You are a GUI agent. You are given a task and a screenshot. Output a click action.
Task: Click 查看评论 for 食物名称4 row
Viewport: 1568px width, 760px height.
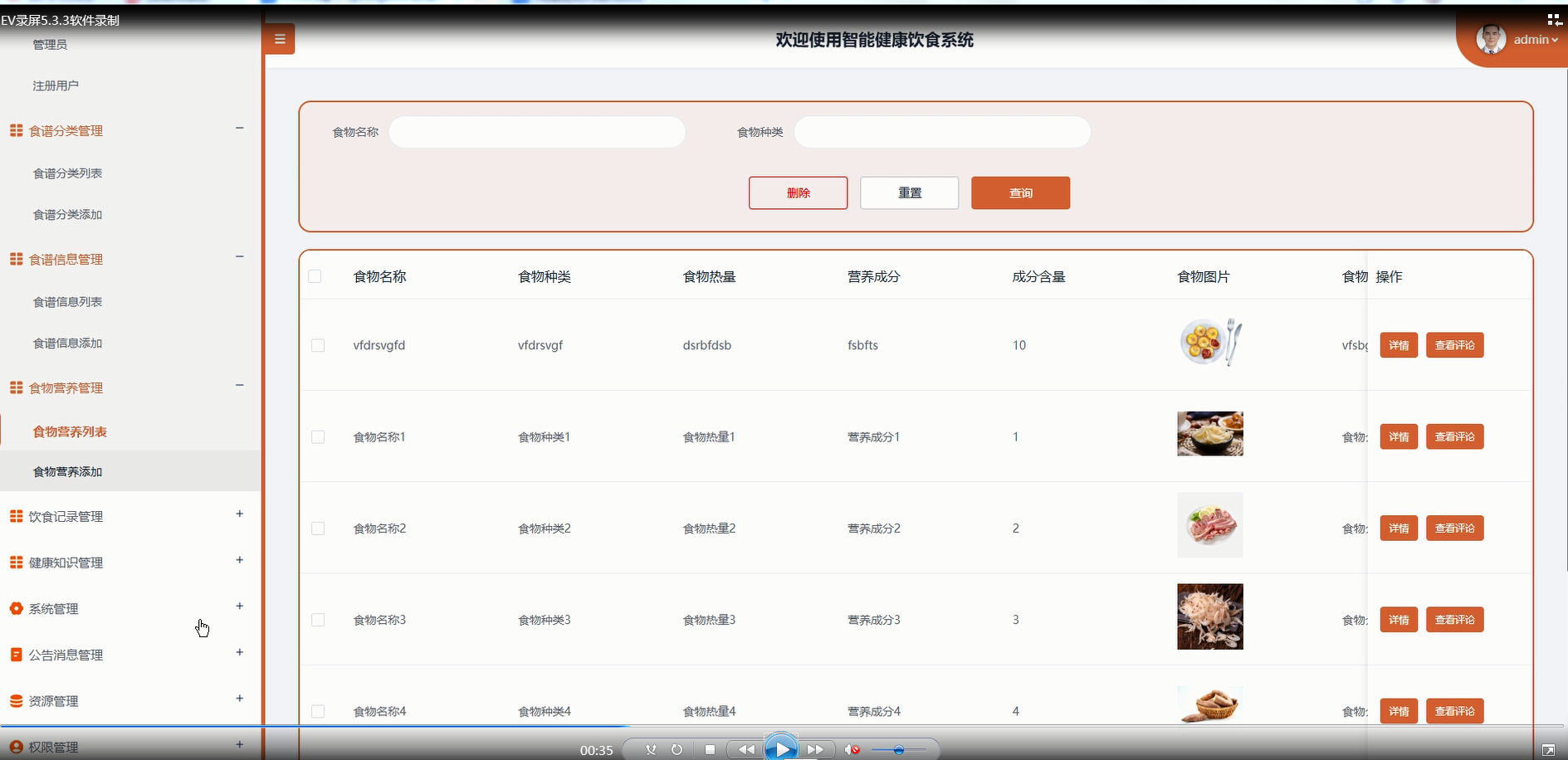pyautogui.click(x=1454, y=711)
